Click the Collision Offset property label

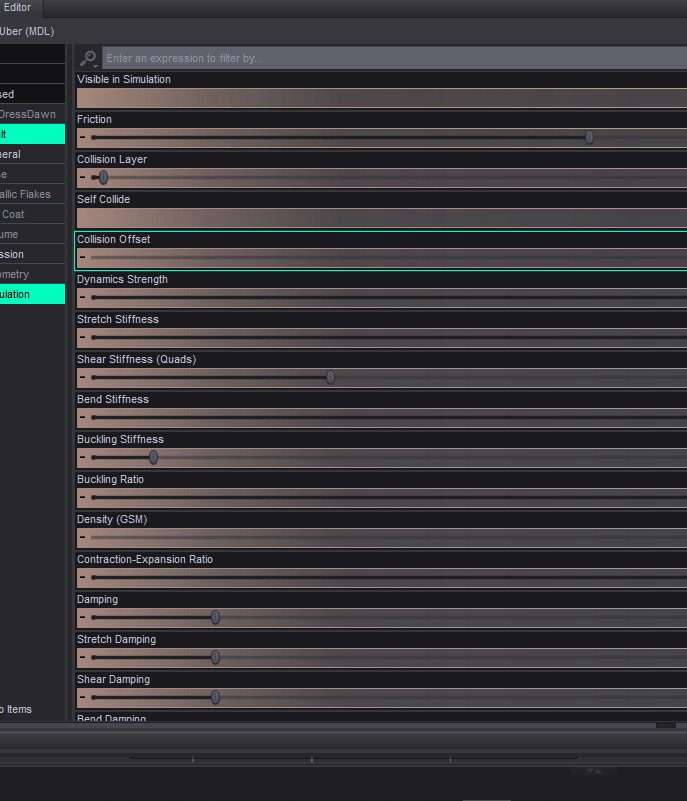tap(113, 239)
